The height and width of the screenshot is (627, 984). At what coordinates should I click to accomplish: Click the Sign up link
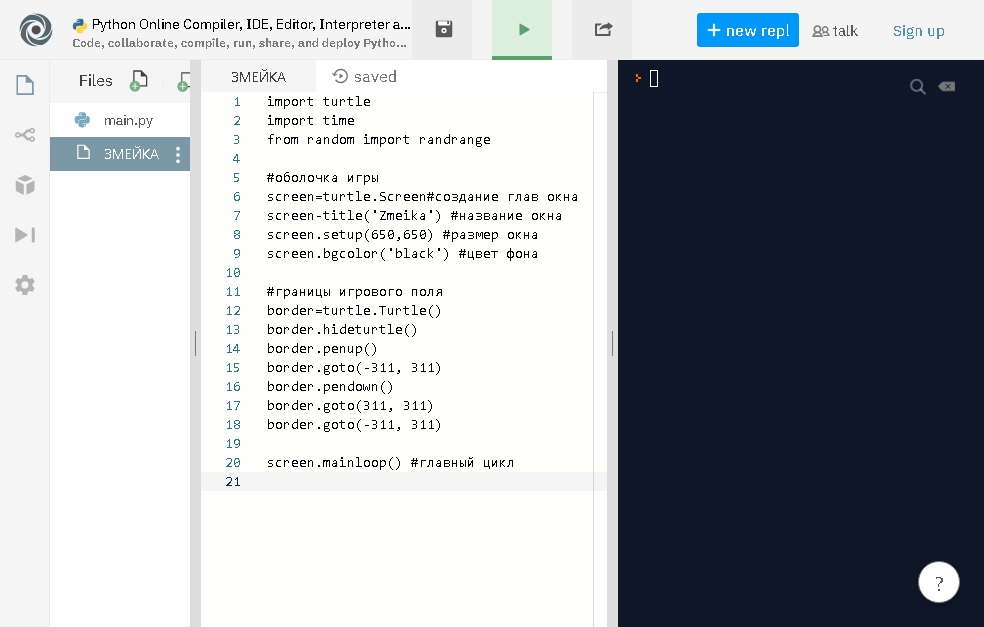point(918,31)
